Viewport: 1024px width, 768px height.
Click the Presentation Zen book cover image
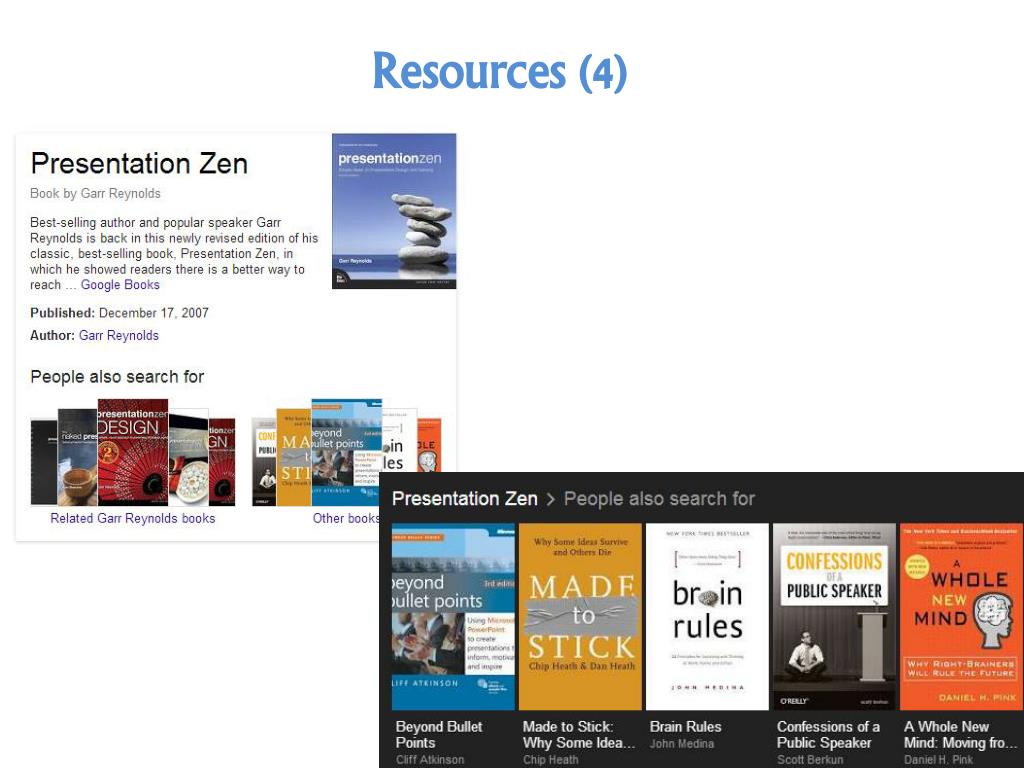(394, 211)
